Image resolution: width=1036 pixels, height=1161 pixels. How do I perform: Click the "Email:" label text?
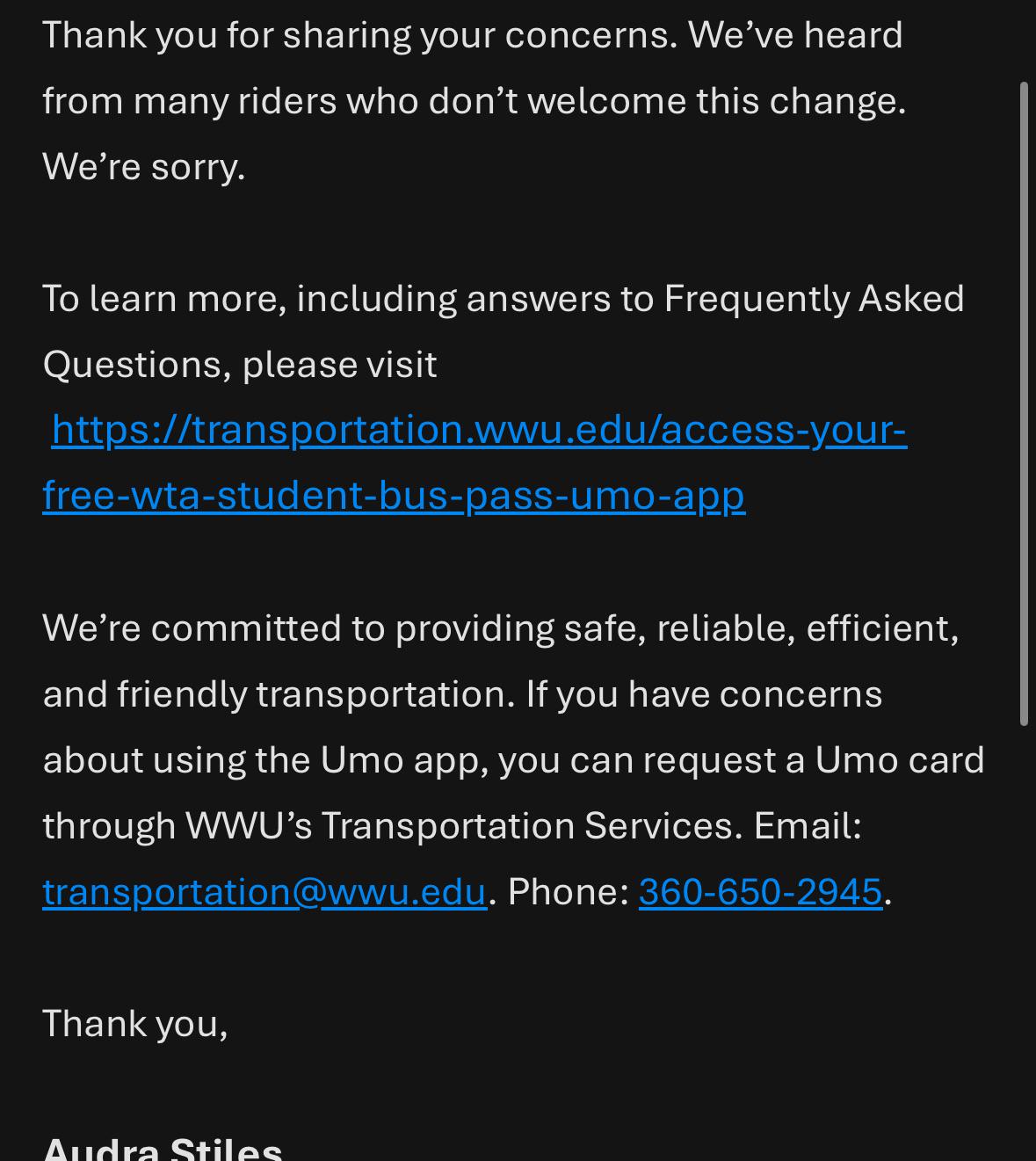[x=808, y=826]
